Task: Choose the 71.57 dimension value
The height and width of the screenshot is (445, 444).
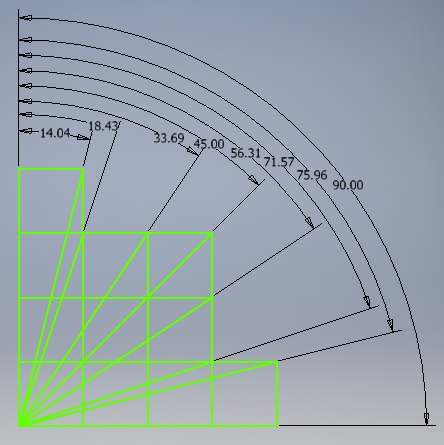Action: point(279,162)
